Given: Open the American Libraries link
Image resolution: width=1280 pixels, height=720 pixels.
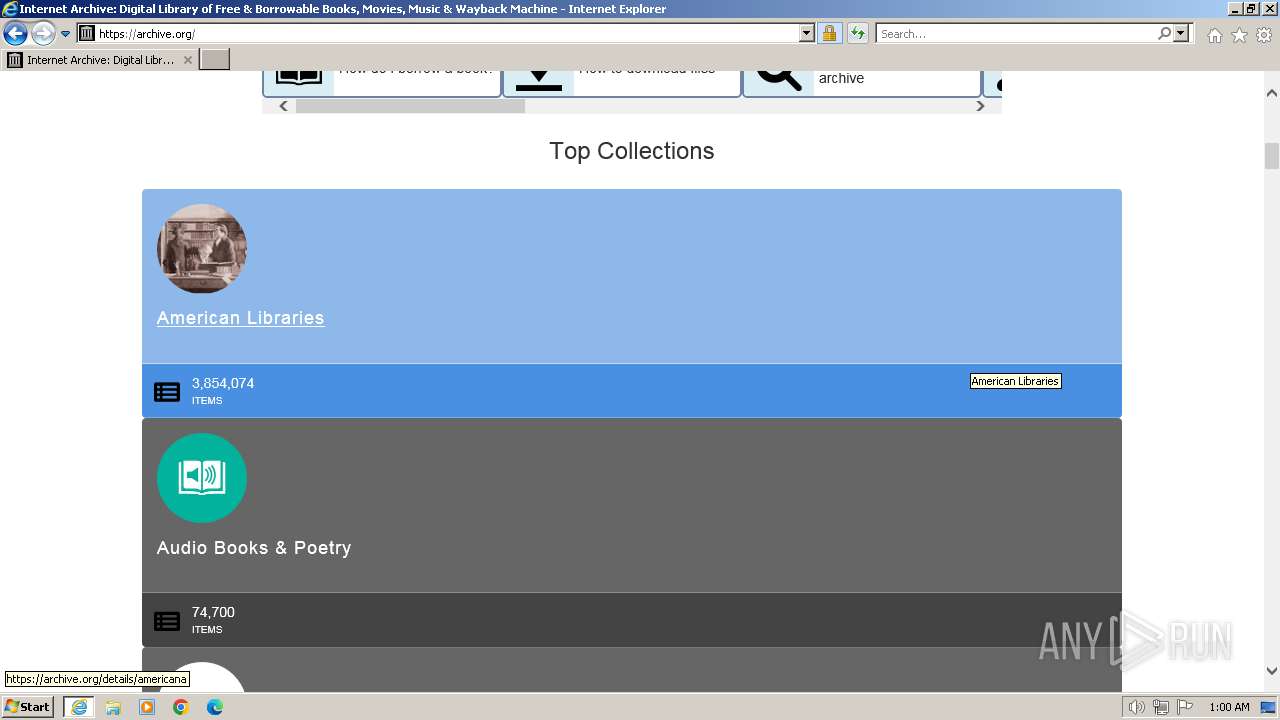Looking at the screenshot, I should pyautogui.click(x=240, y=318).
